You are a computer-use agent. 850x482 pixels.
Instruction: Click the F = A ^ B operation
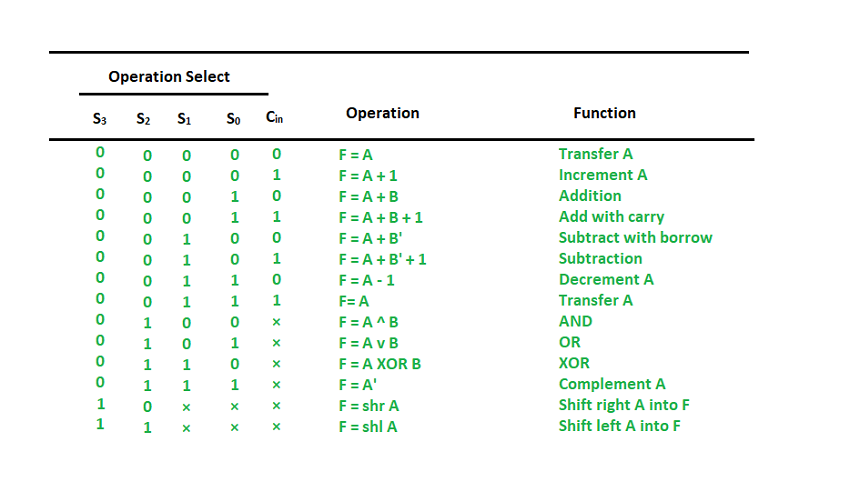click(x=369, y=322)
